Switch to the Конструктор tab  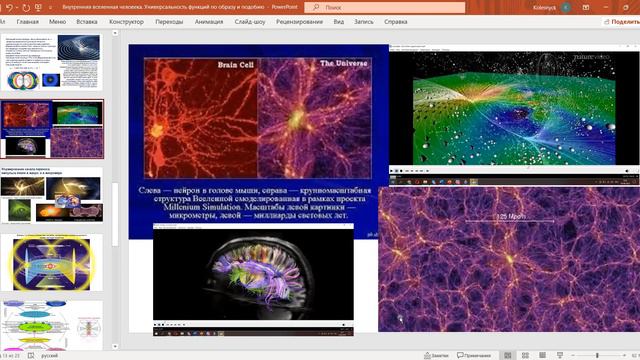[x=127, y=22]
